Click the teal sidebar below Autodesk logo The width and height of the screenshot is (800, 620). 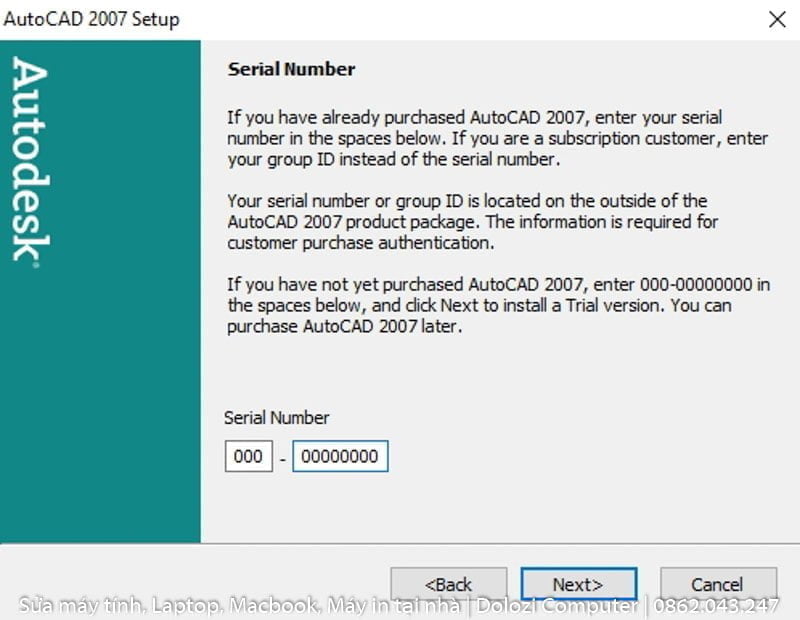[100, 420]
